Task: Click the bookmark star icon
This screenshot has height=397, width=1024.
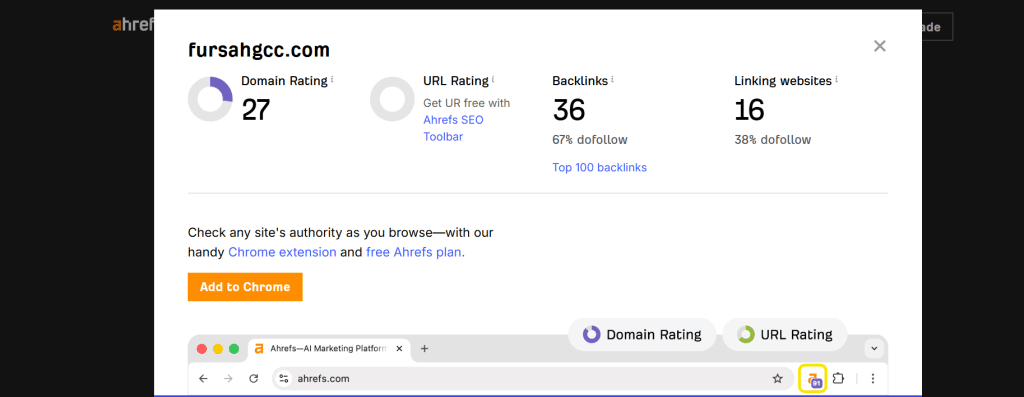Action: pyautogui.click(x=777, y=378)
